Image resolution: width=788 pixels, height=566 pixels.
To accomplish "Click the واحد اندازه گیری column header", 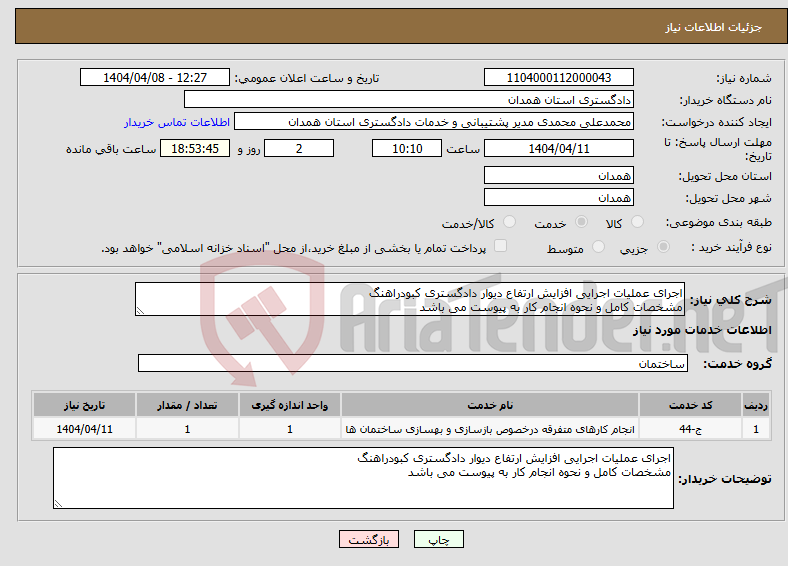I will point(289,405).
